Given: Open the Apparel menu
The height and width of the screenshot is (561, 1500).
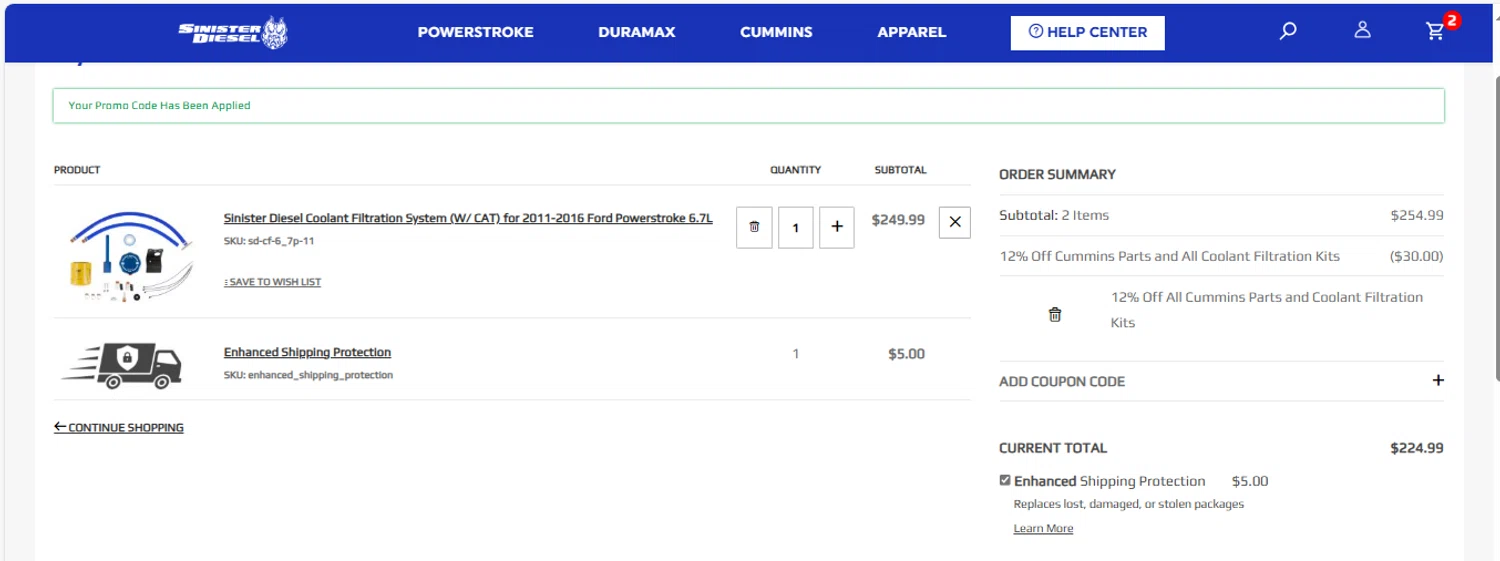Looking at the screenshot, I should coord(912,32).
